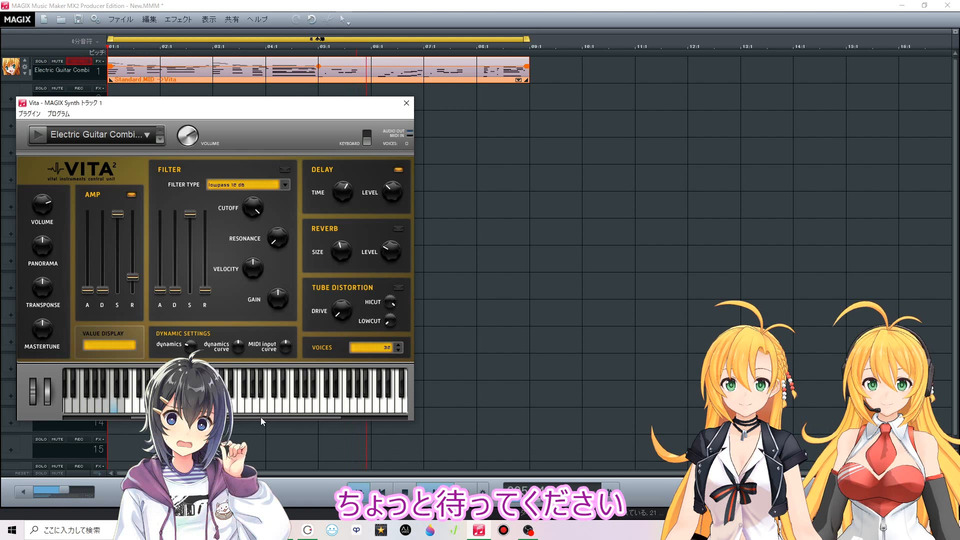Open the エフェクト menu
960x540 pixels.
178,20
